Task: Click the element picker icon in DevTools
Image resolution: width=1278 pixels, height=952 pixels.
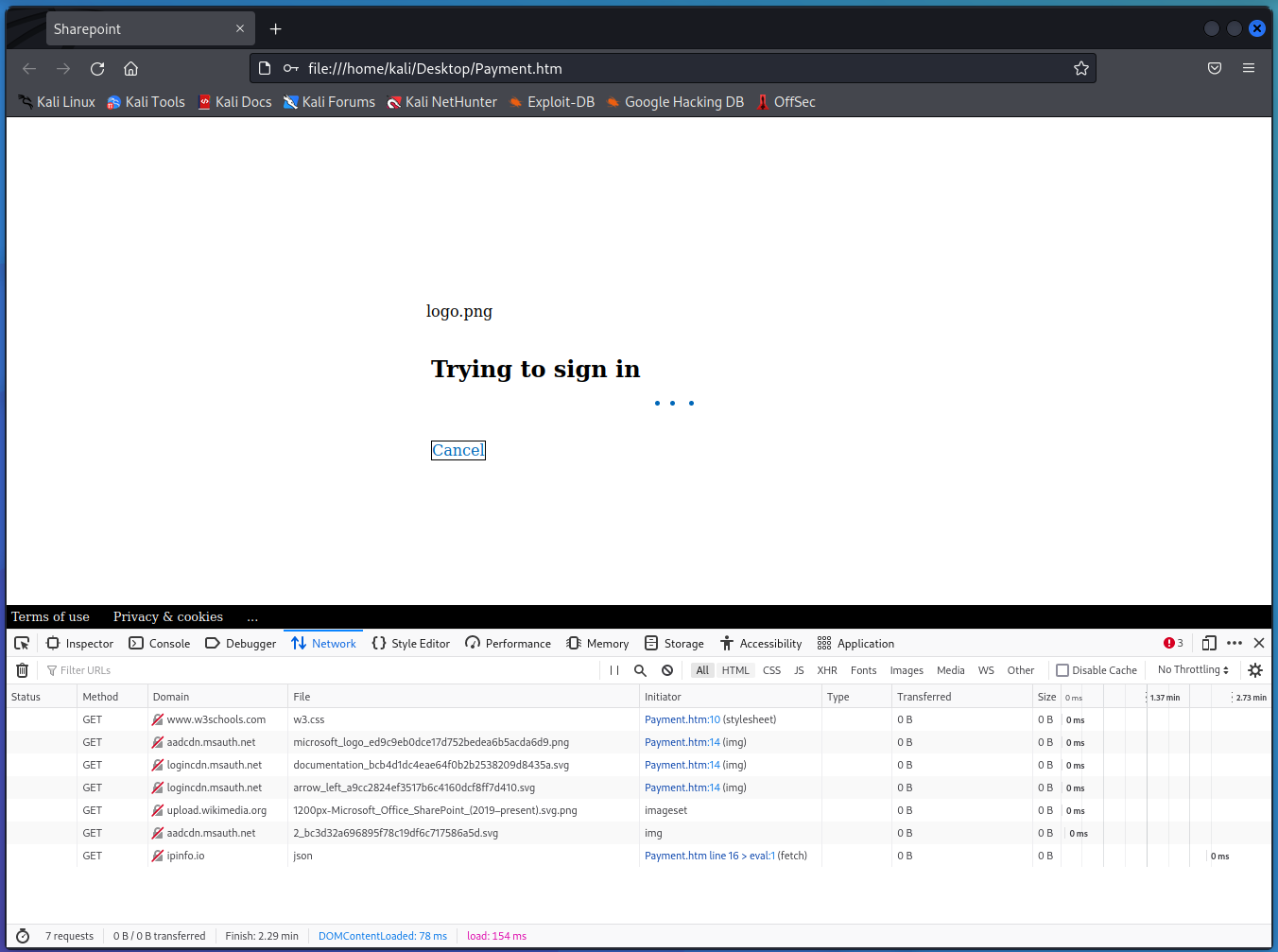Action: [x=22, y=643]
